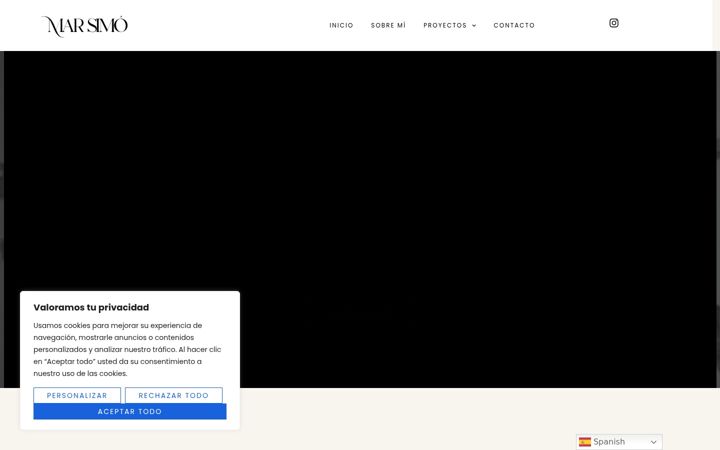The image size is (720, 450).
Task: Expand the Proyectos dropdown chevron
Action: [474, 26]
